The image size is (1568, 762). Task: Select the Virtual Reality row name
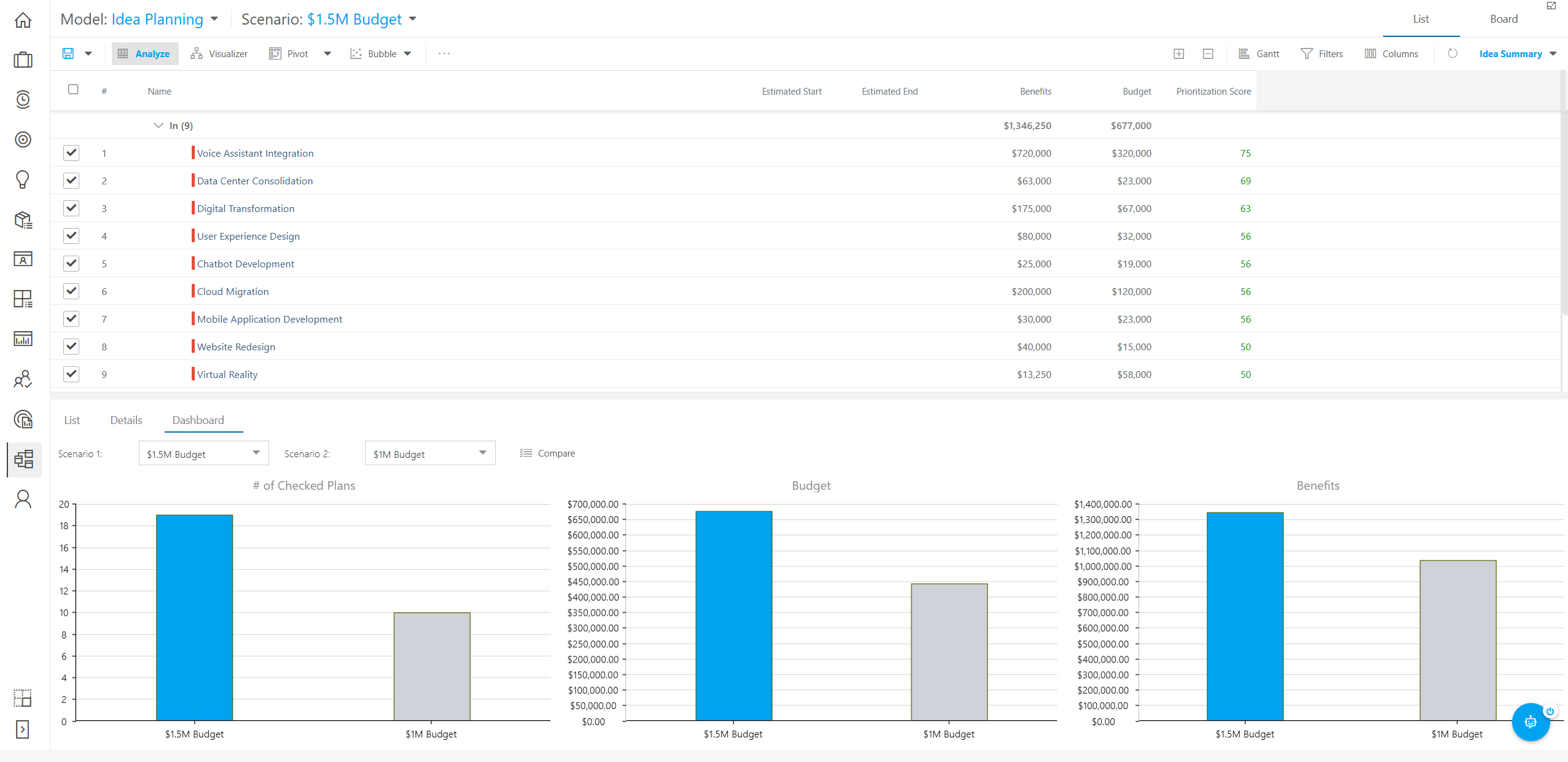coord(227,374)
